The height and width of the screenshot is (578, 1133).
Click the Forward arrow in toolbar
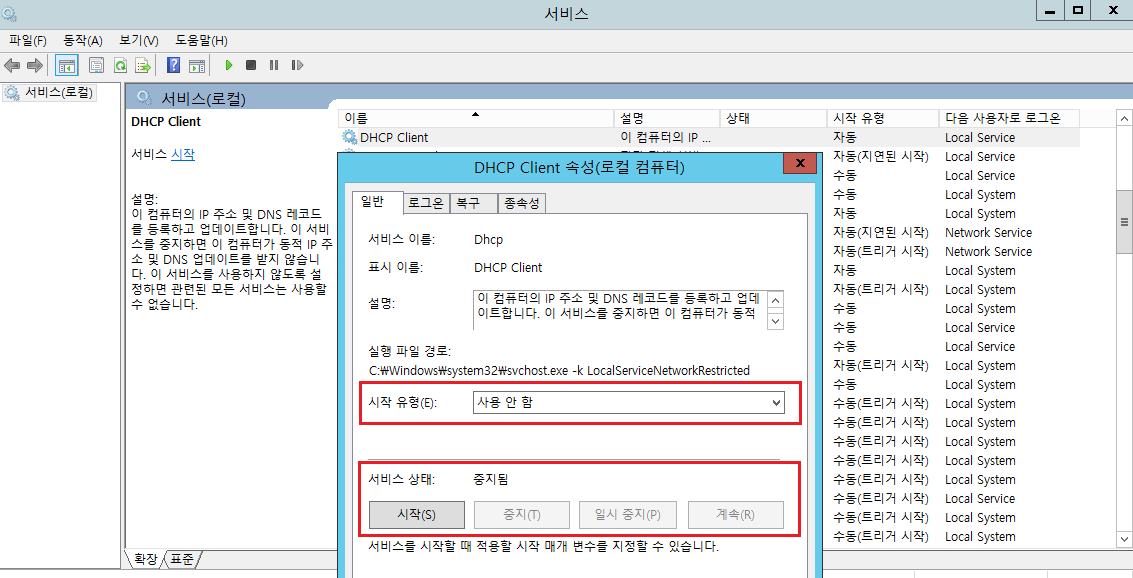coord(35,66)
